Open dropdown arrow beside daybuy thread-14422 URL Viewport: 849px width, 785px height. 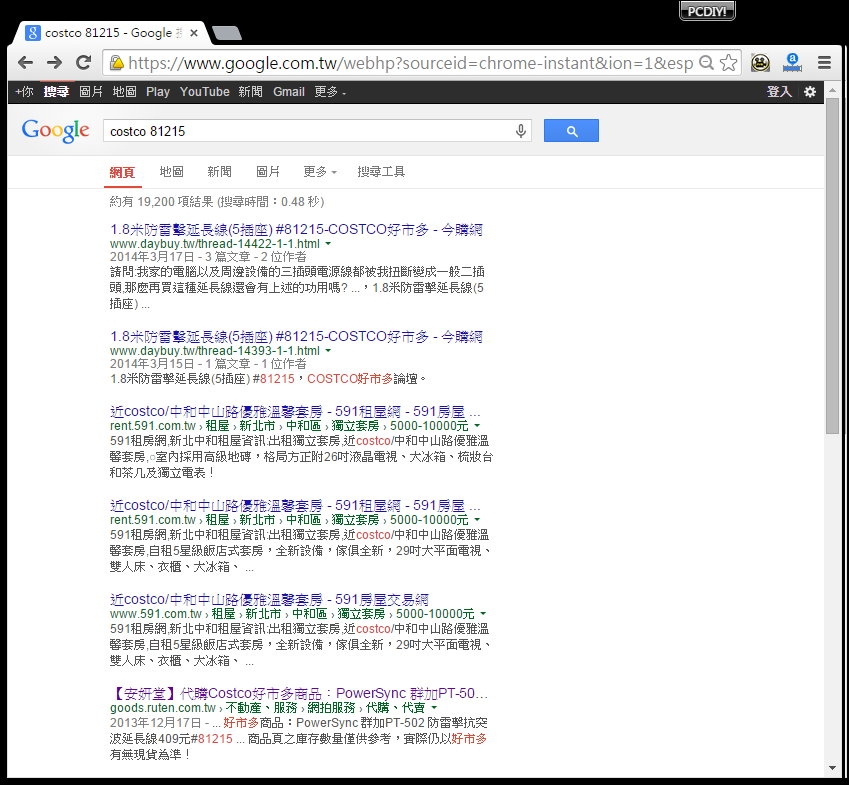328,244
